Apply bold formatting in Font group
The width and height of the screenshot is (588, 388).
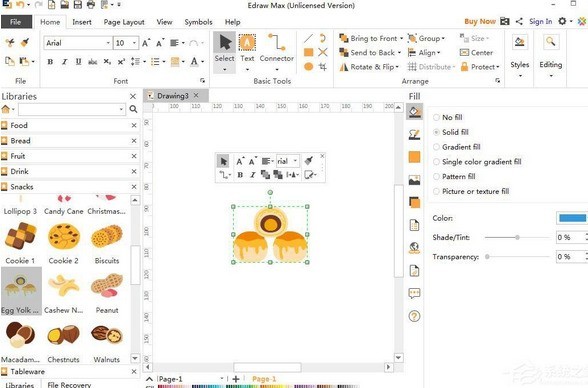click(x=50, y=62)
